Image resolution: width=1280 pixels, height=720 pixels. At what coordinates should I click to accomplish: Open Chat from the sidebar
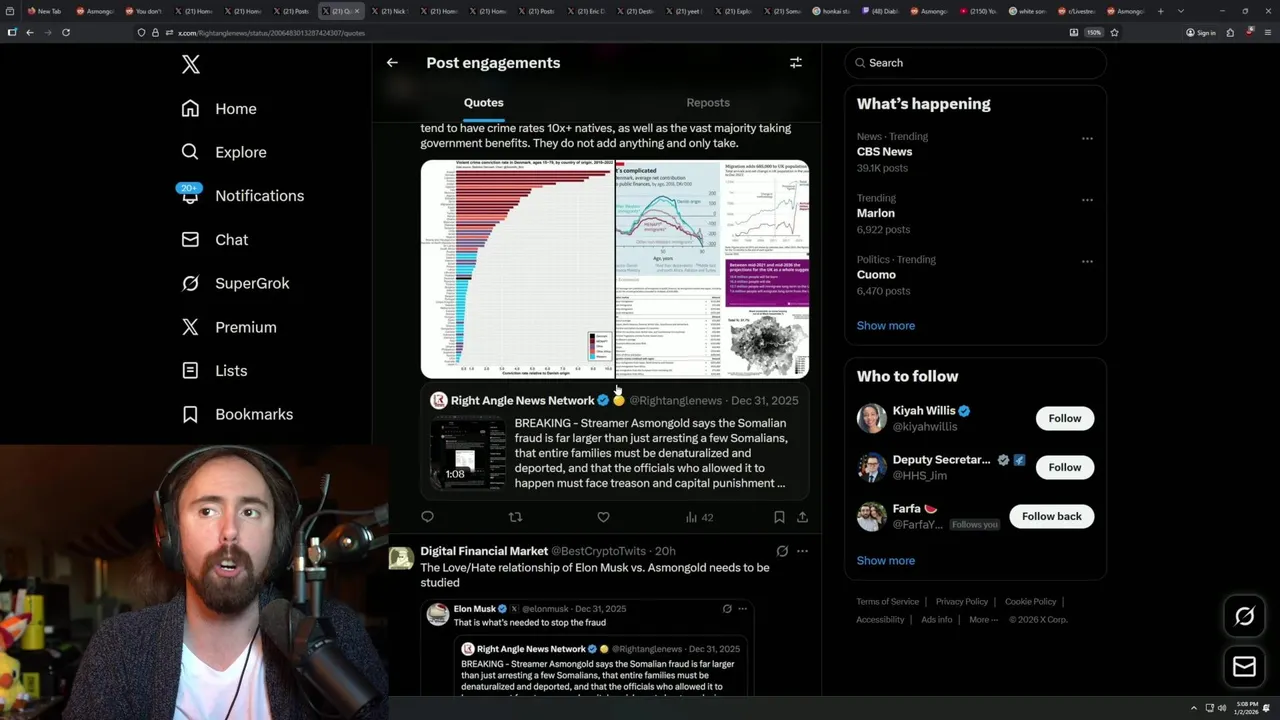point(214,240)
